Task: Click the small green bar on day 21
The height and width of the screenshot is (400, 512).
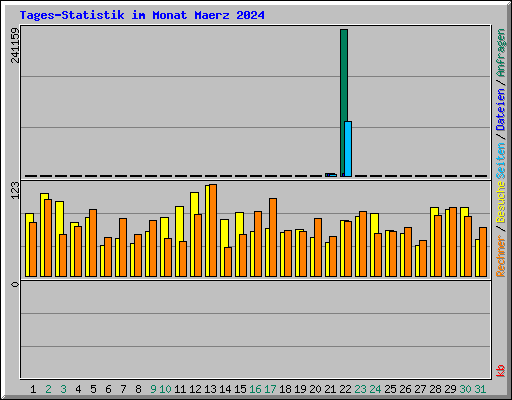Action: point(327,175)
